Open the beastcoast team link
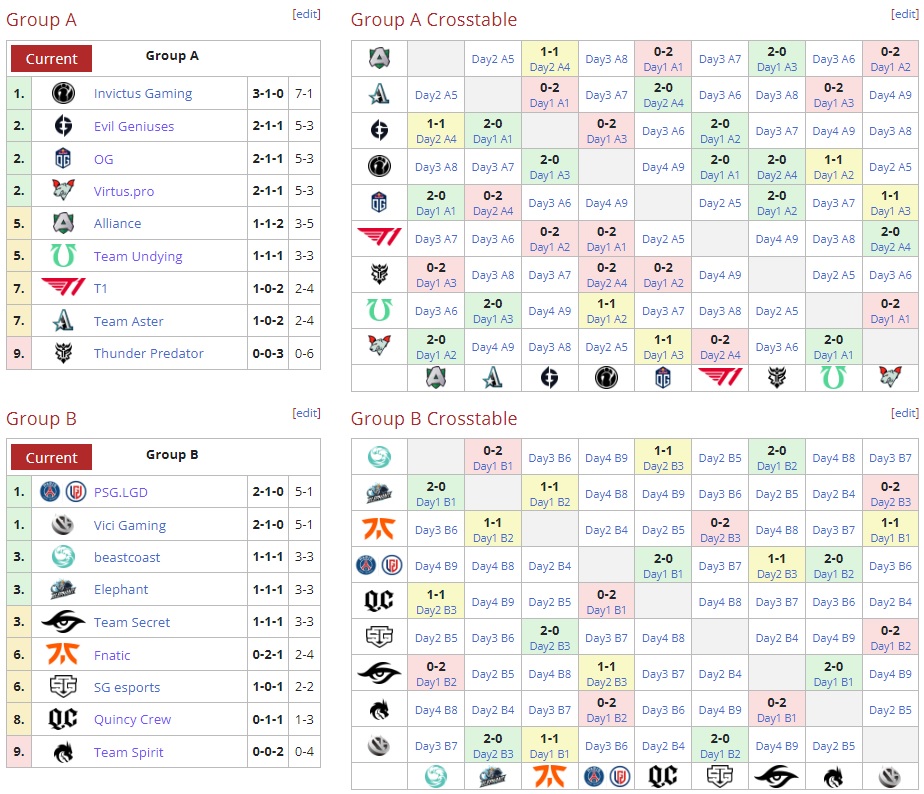This screenshot has width=924, height=794. (x=127, y=557)
